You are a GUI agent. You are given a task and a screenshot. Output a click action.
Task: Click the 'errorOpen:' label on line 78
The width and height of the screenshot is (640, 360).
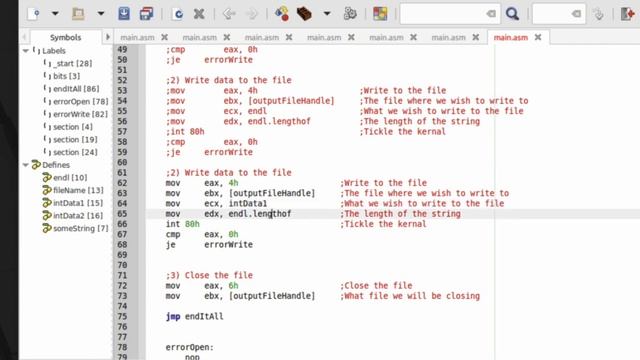[x=190, y=347]
